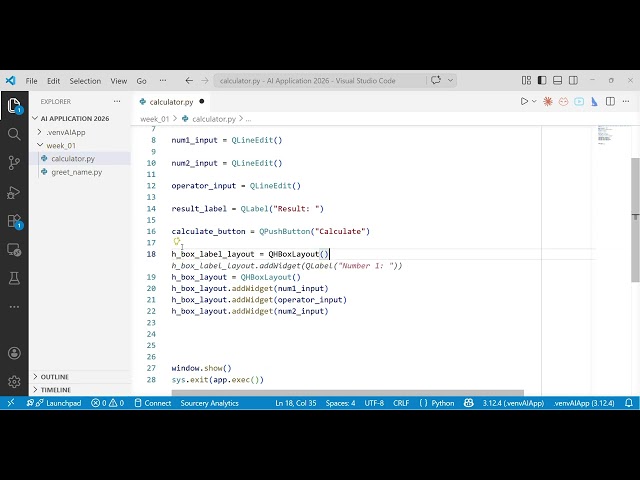Click the horizontal editor scrollbar
The height and width of the screenshot is (480, 640).
[x=347, y=393]
